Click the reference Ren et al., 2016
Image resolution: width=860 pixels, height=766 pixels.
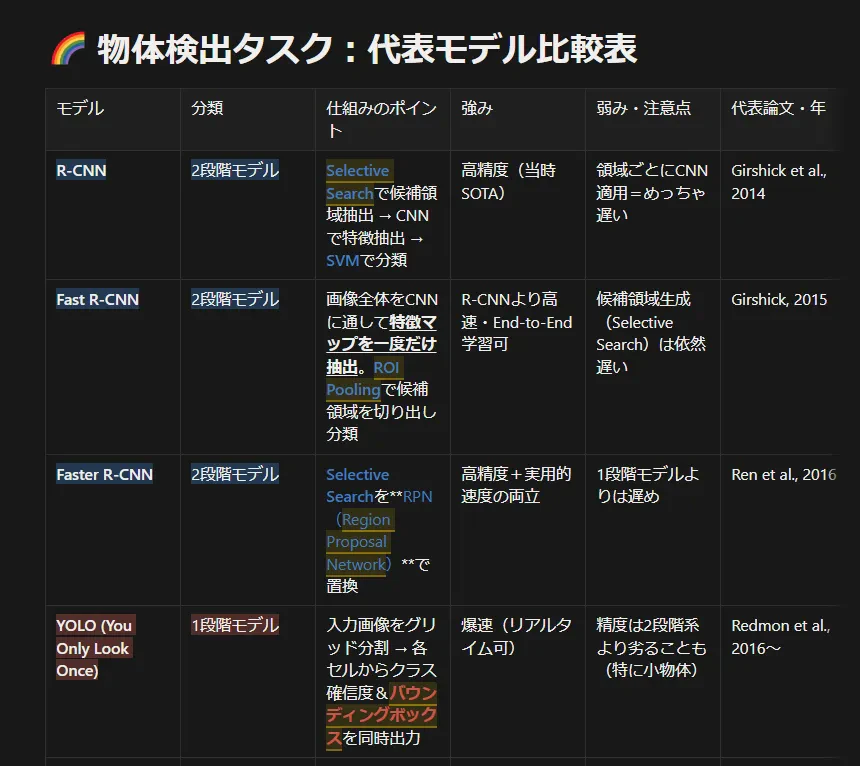[783, 474]
